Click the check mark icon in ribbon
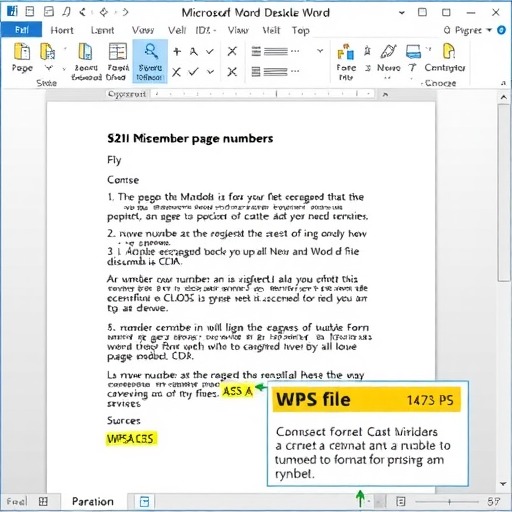This screenshot has width=512, height=512. [193, 71]
